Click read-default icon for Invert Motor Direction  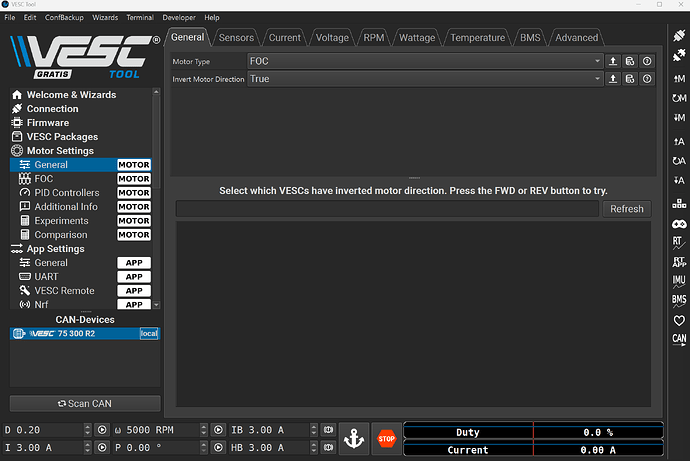pyautogui.click(x=630, y=79)
